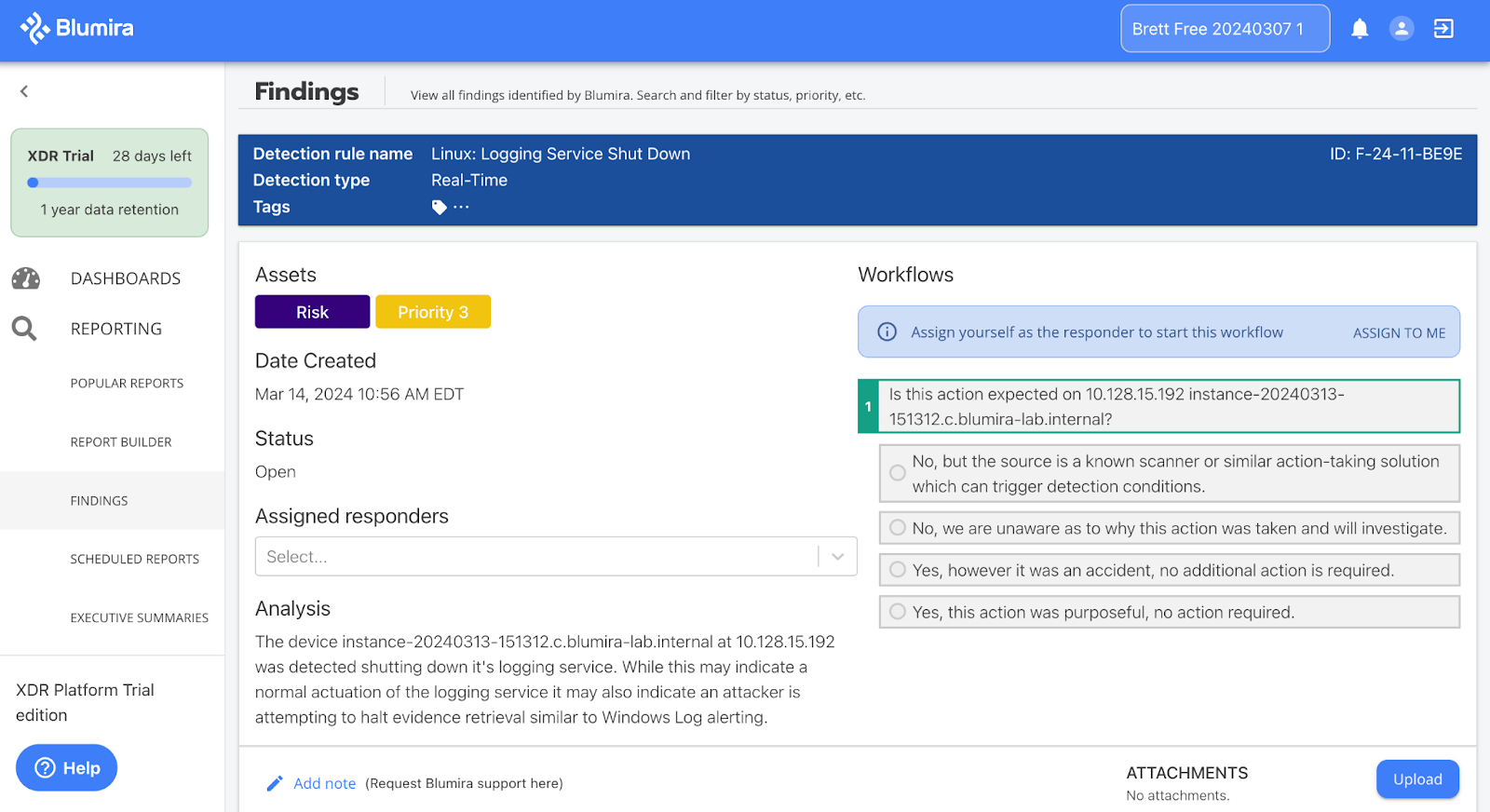Screen dimensions: 1490x812
Task: Open Executive Summaries
Action: pyautogui.click(x=140, y=617)
